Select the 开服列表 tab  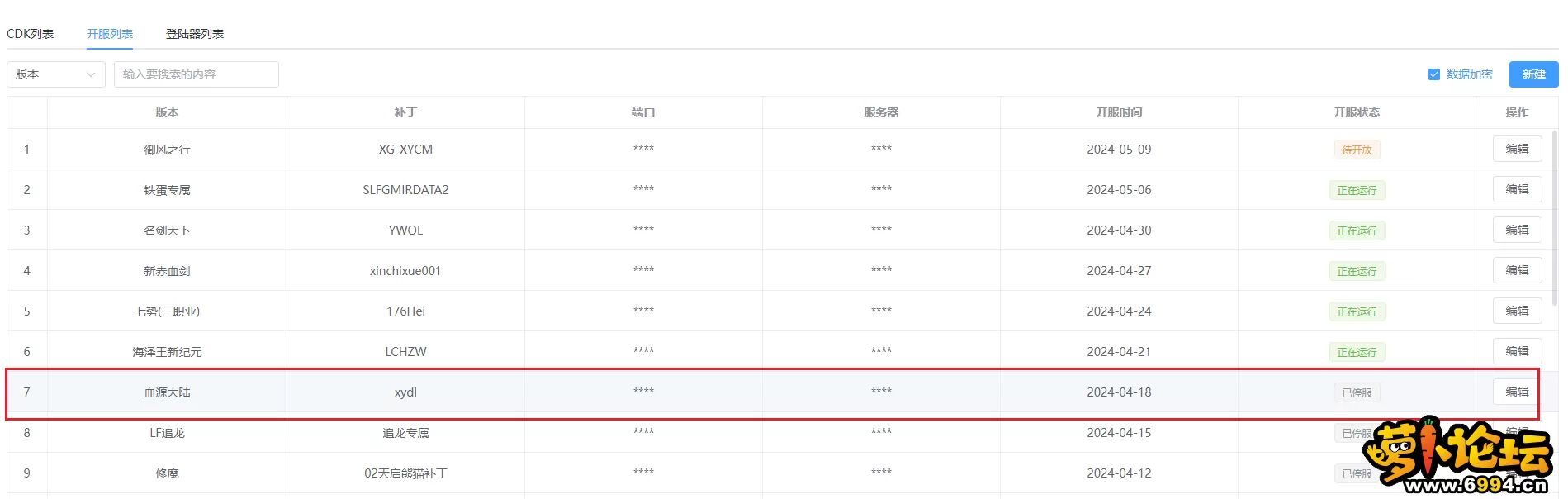[x=110, y=34]
